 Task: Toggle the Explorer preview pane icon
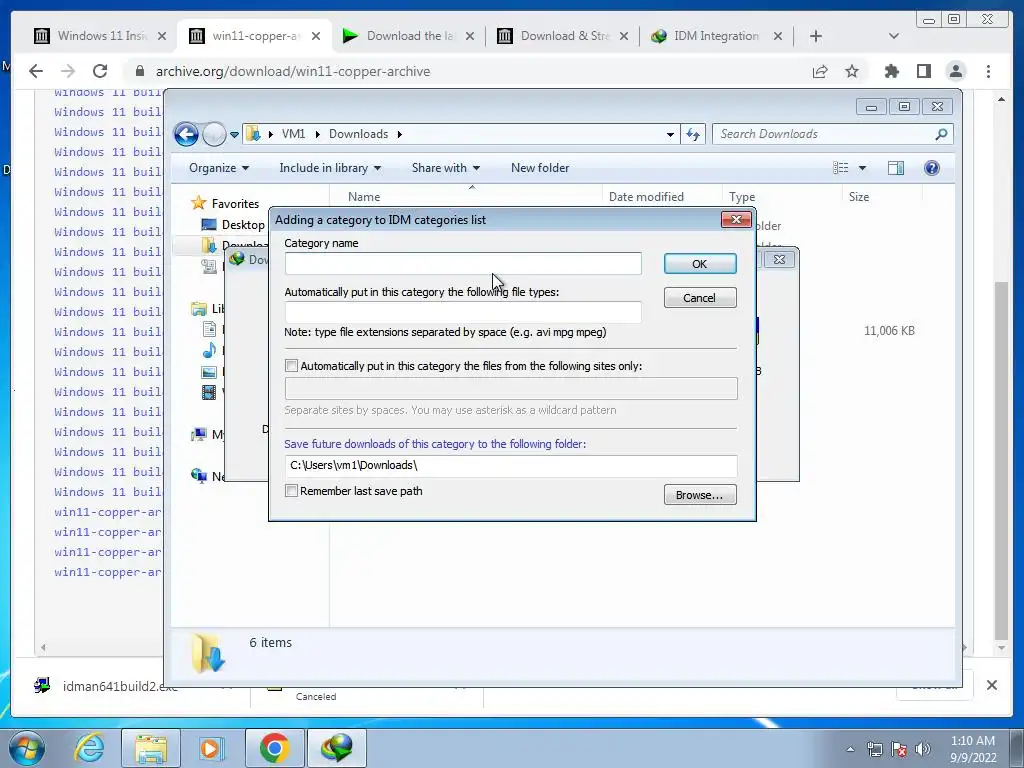coord(896,168)
